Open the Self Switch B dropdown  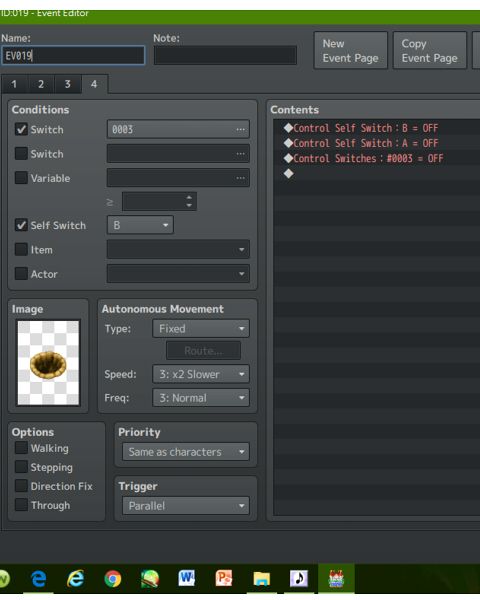pyautogui.click(x=140, y=225)
